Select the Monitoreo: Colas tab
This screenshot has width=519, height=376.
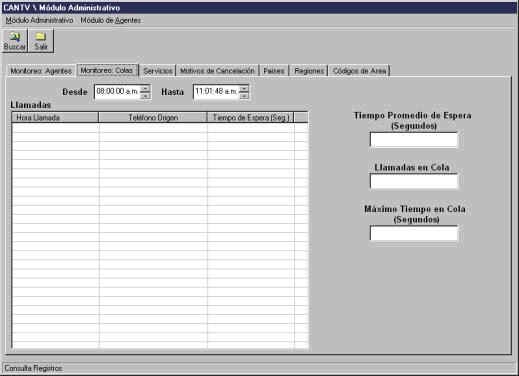[107, 70]
